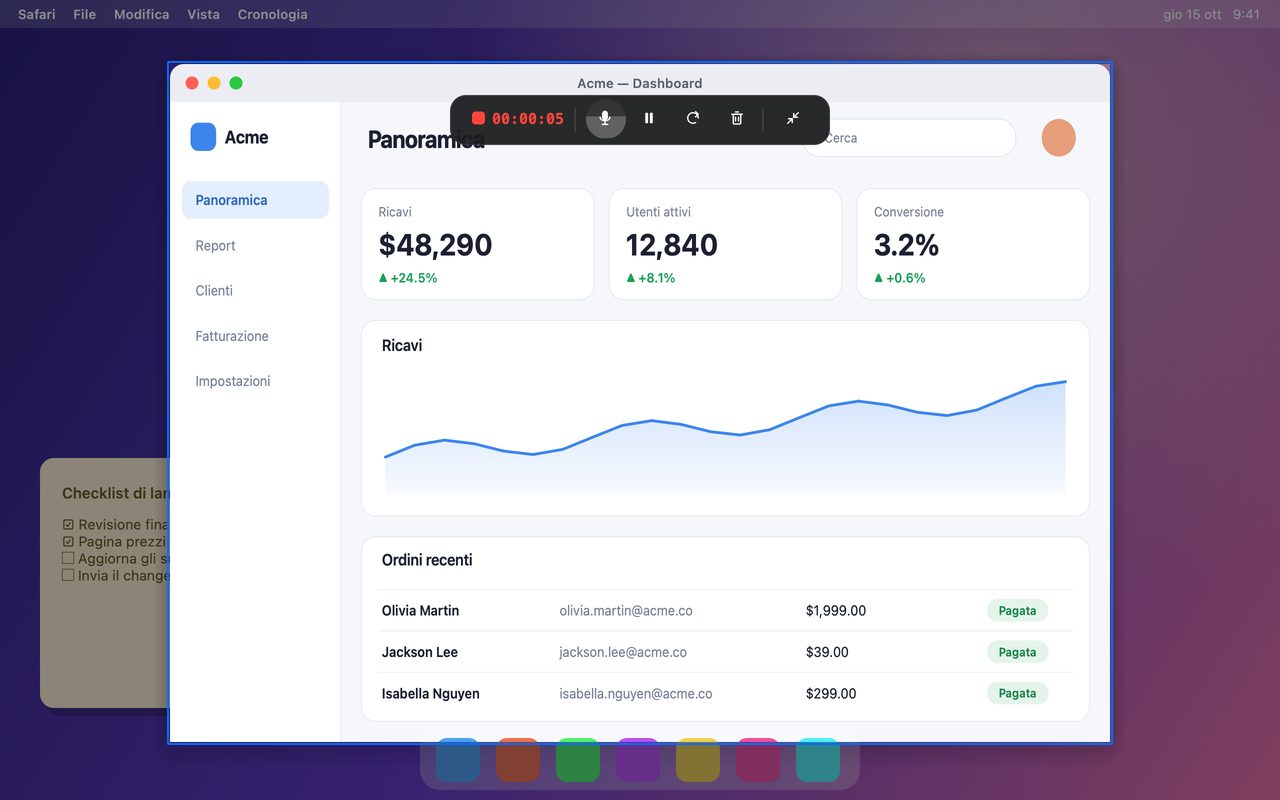Click the email olivia.martin@acme.co

click(626, 610)
